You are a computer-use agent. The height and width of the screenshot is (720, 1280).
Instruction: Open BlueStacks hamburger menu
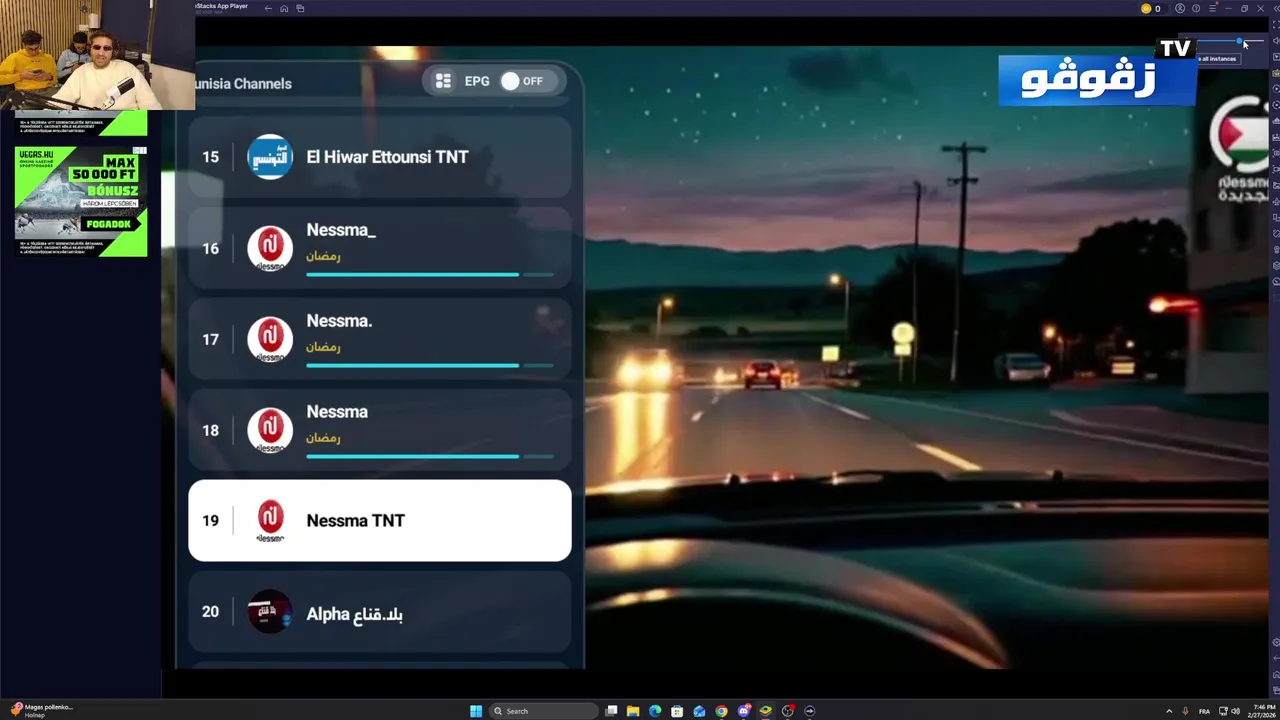point(1212,8)
